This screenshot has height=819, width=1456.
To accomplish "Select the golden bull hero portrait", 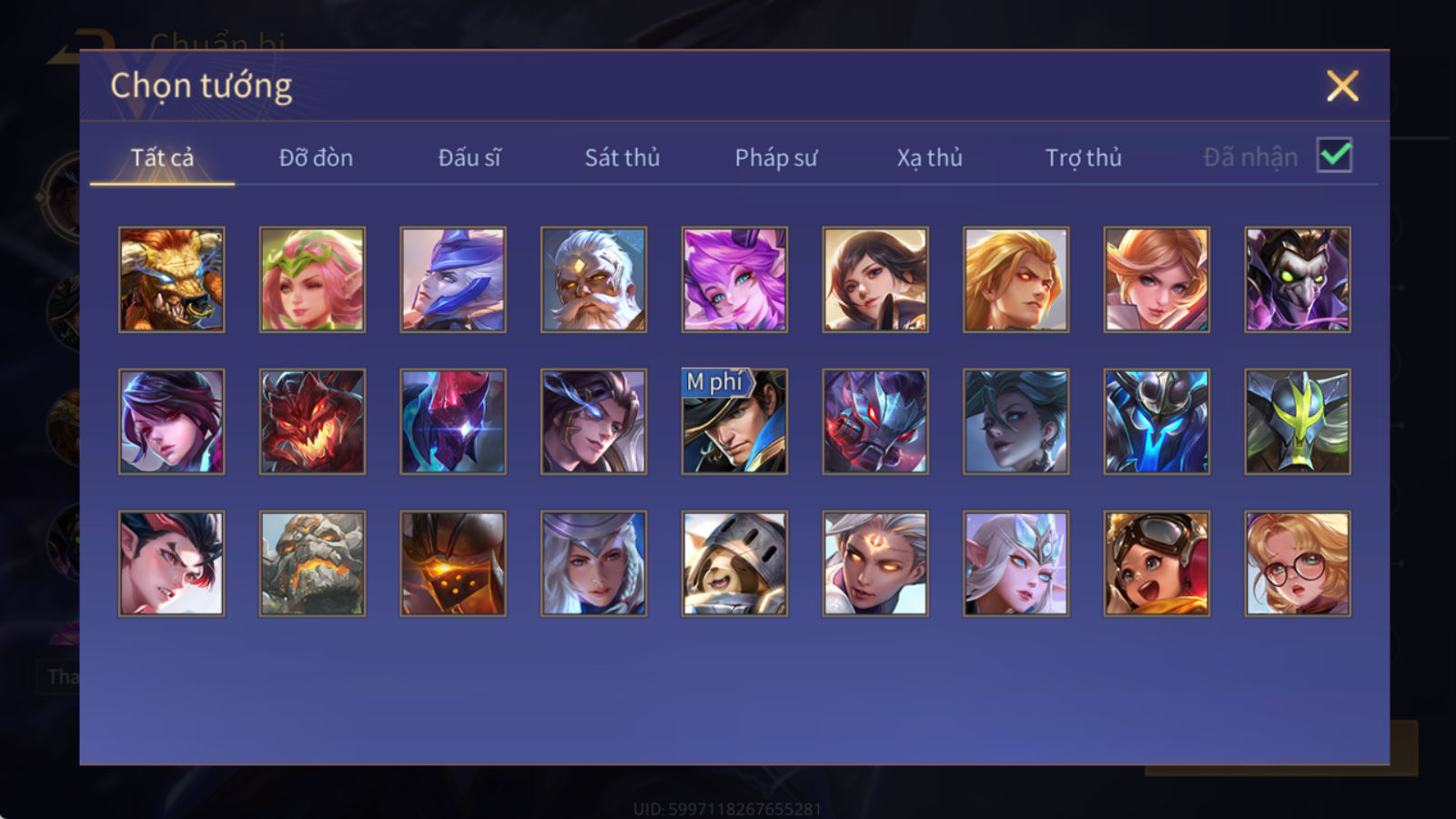I will click(171, 279).
